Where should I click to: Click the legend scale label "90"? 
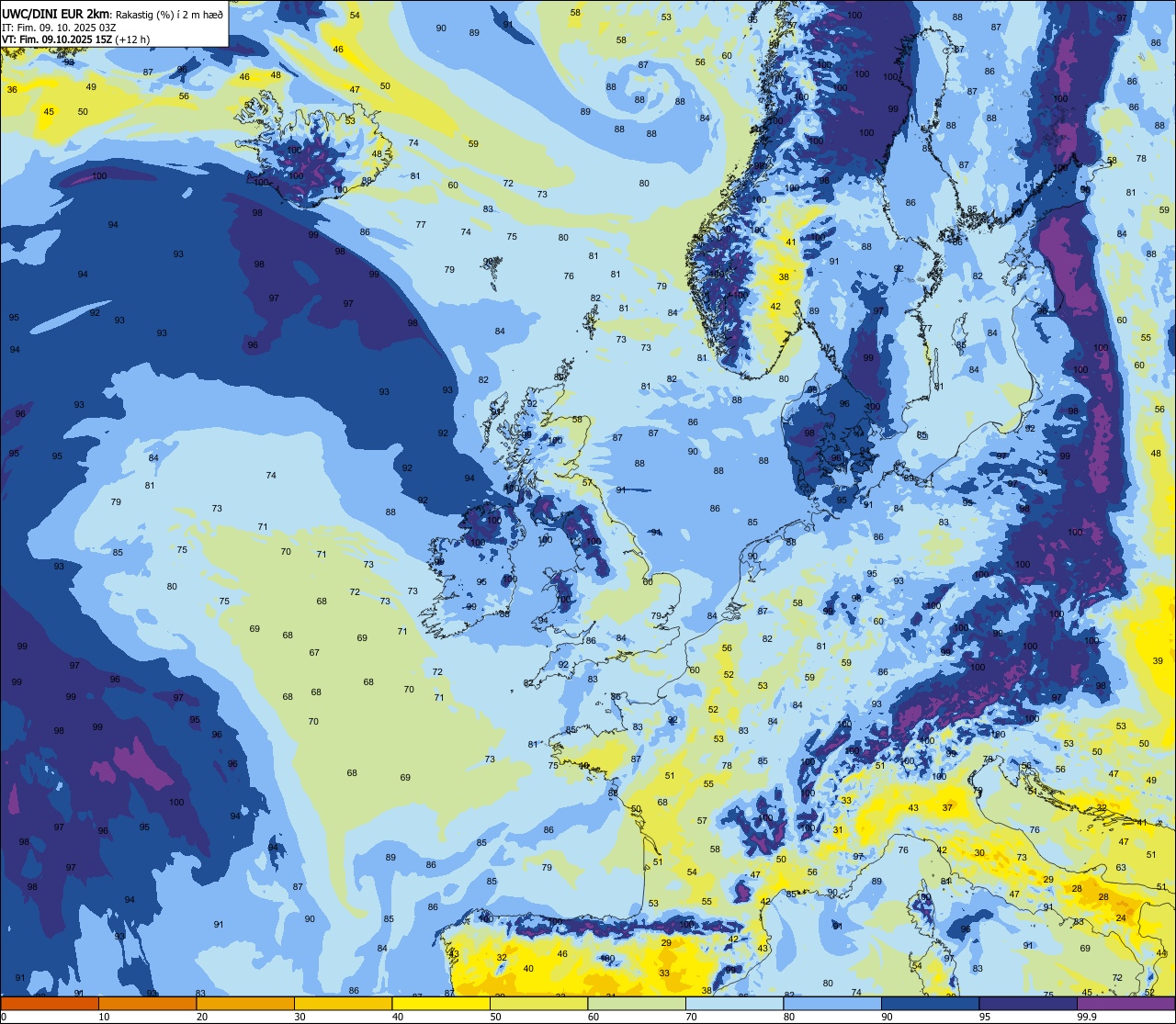click(887, 1017)
